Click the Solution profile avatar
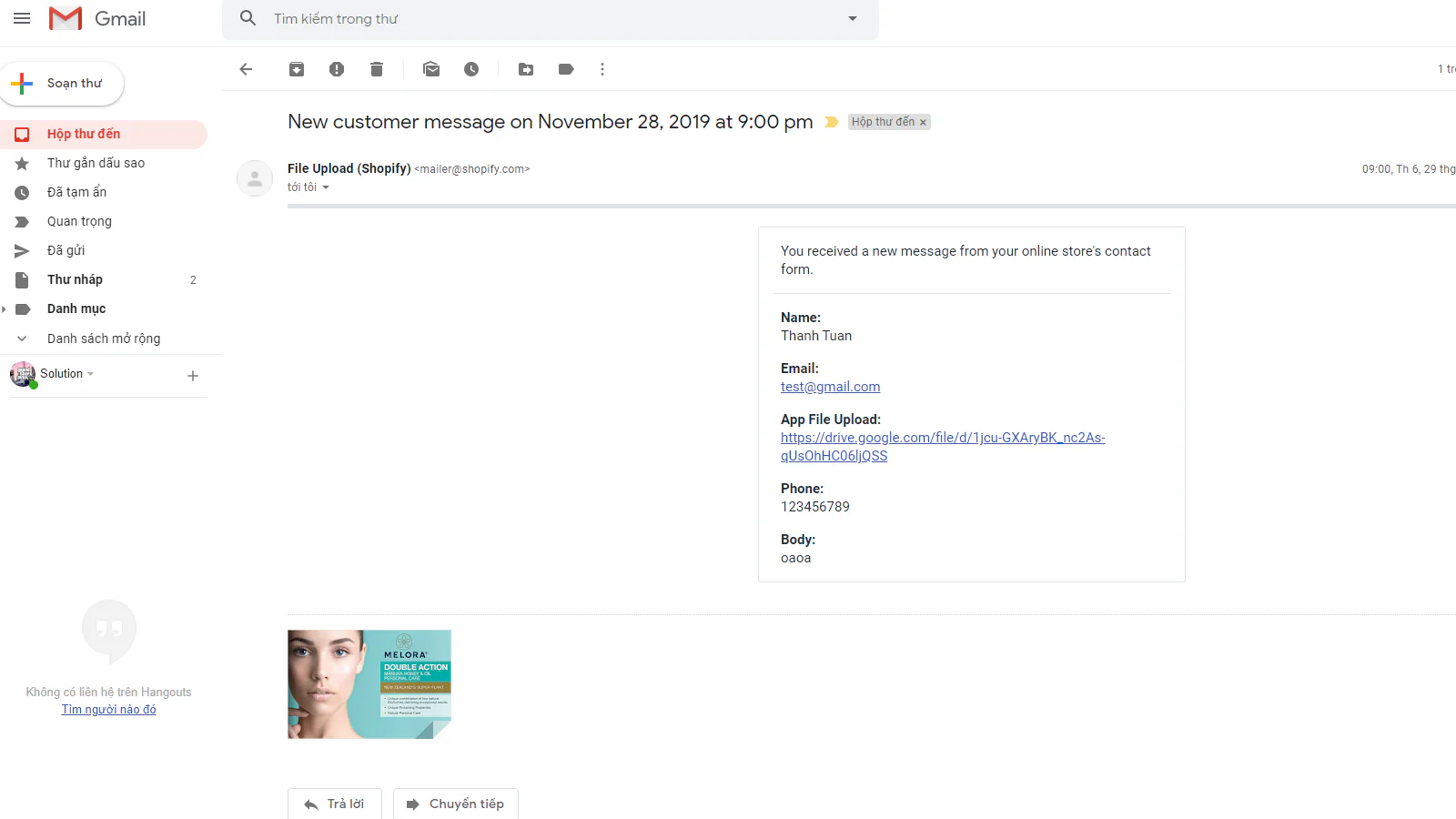This screenshot has width=1456, height=819. 23,374
